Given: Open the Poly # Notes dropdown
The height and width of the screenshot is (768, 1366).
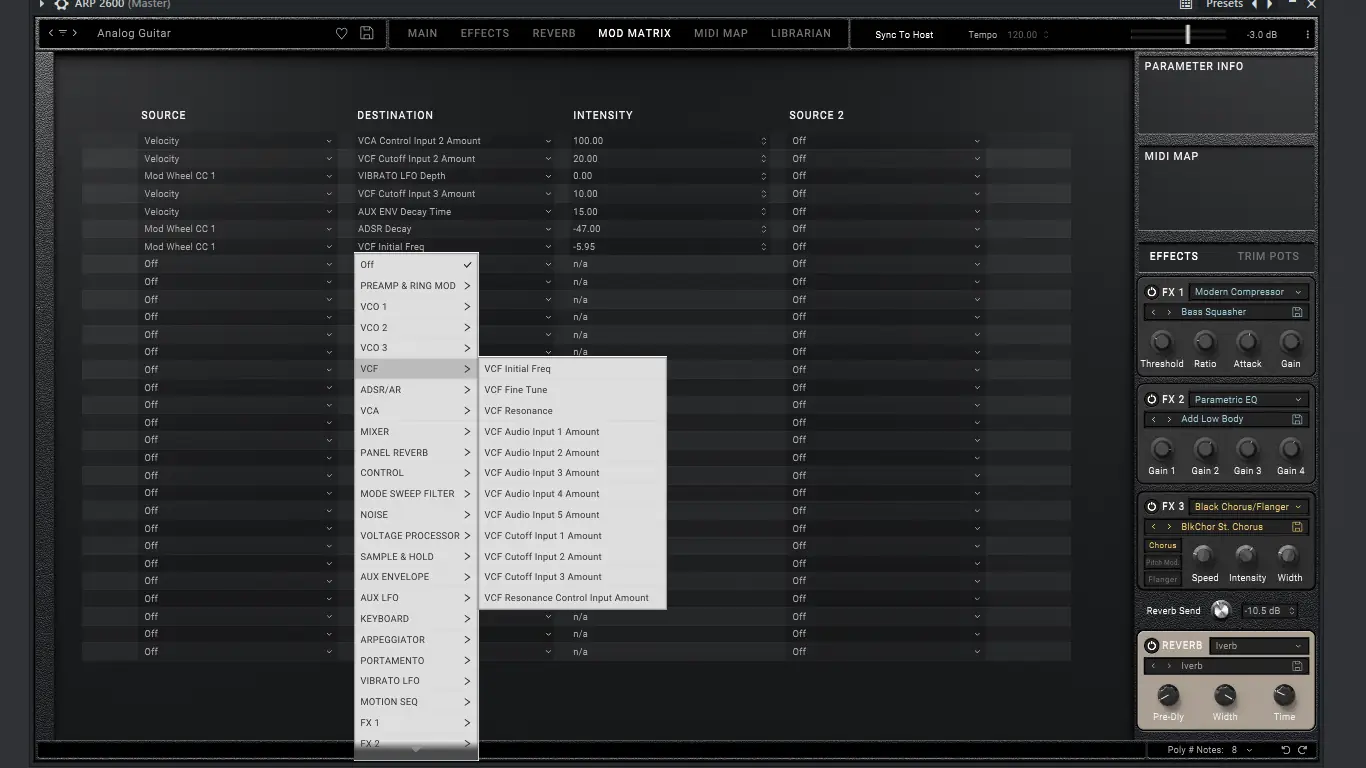Looking at the screenshot, I should pos(1241,750).
